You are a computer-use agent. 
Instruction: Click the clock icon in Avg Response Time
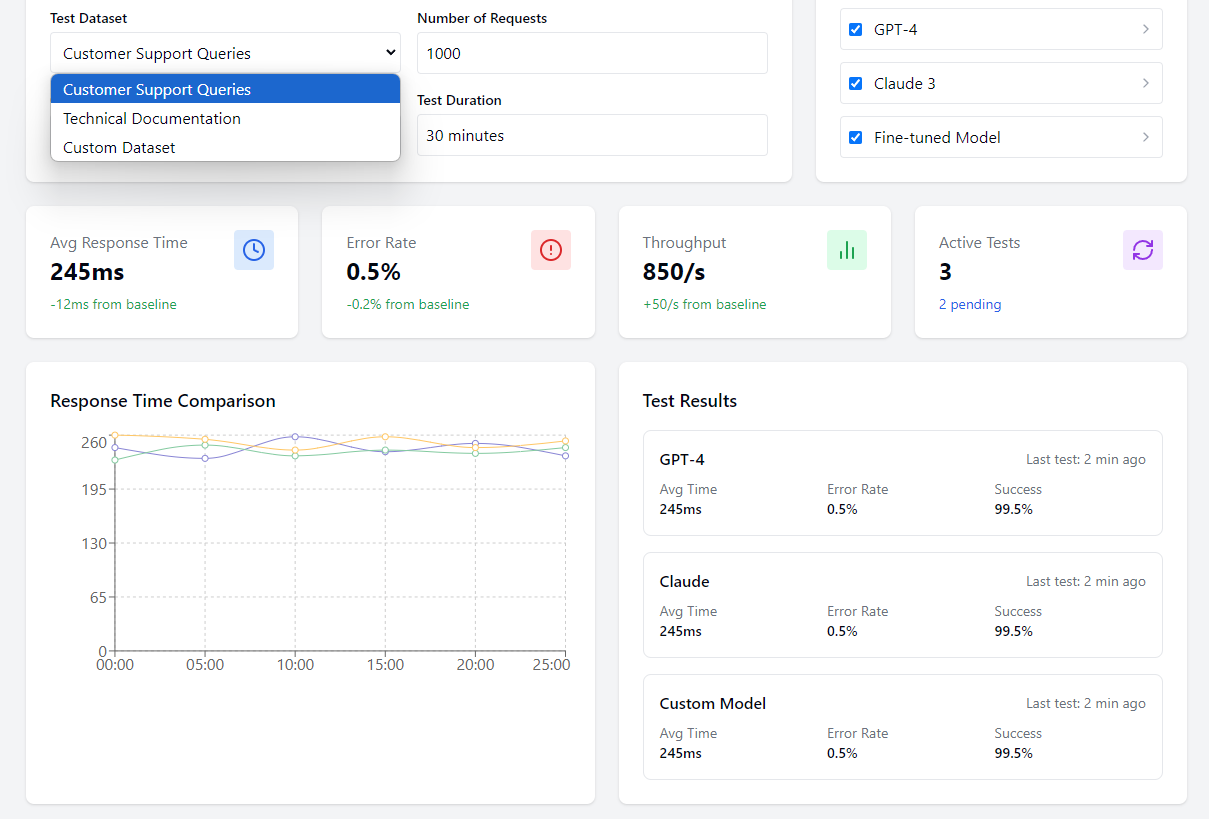(x=254, y=250)
